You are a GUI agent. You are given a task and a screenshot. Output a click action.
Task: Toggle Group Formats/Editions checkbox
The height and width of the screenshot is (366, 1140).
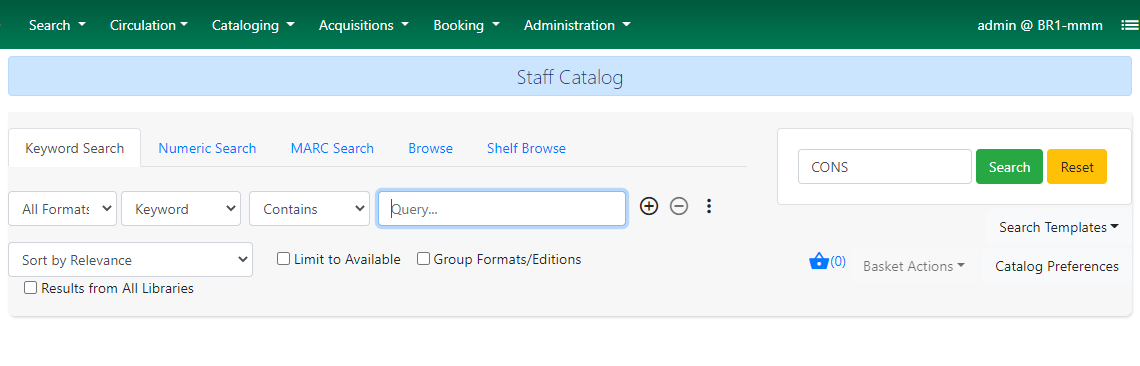[x=423, y=259]
